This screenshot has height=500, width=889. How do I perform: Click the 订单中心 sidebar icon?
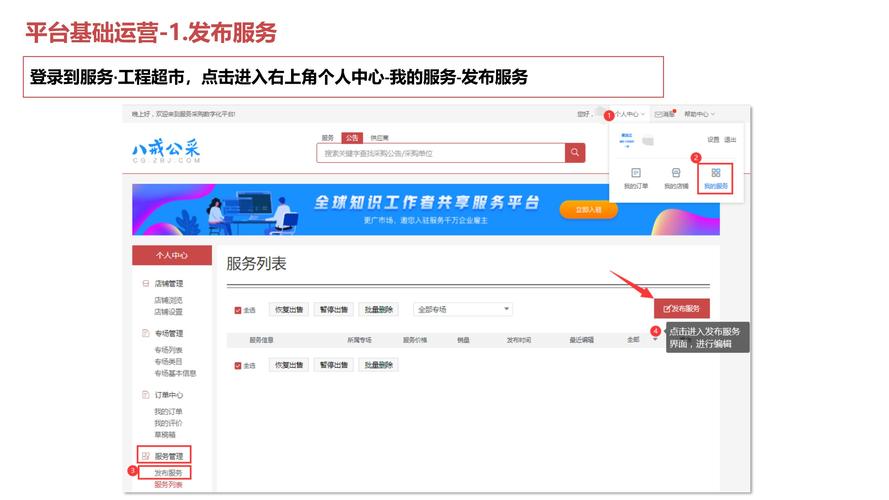tap(146, 395)
